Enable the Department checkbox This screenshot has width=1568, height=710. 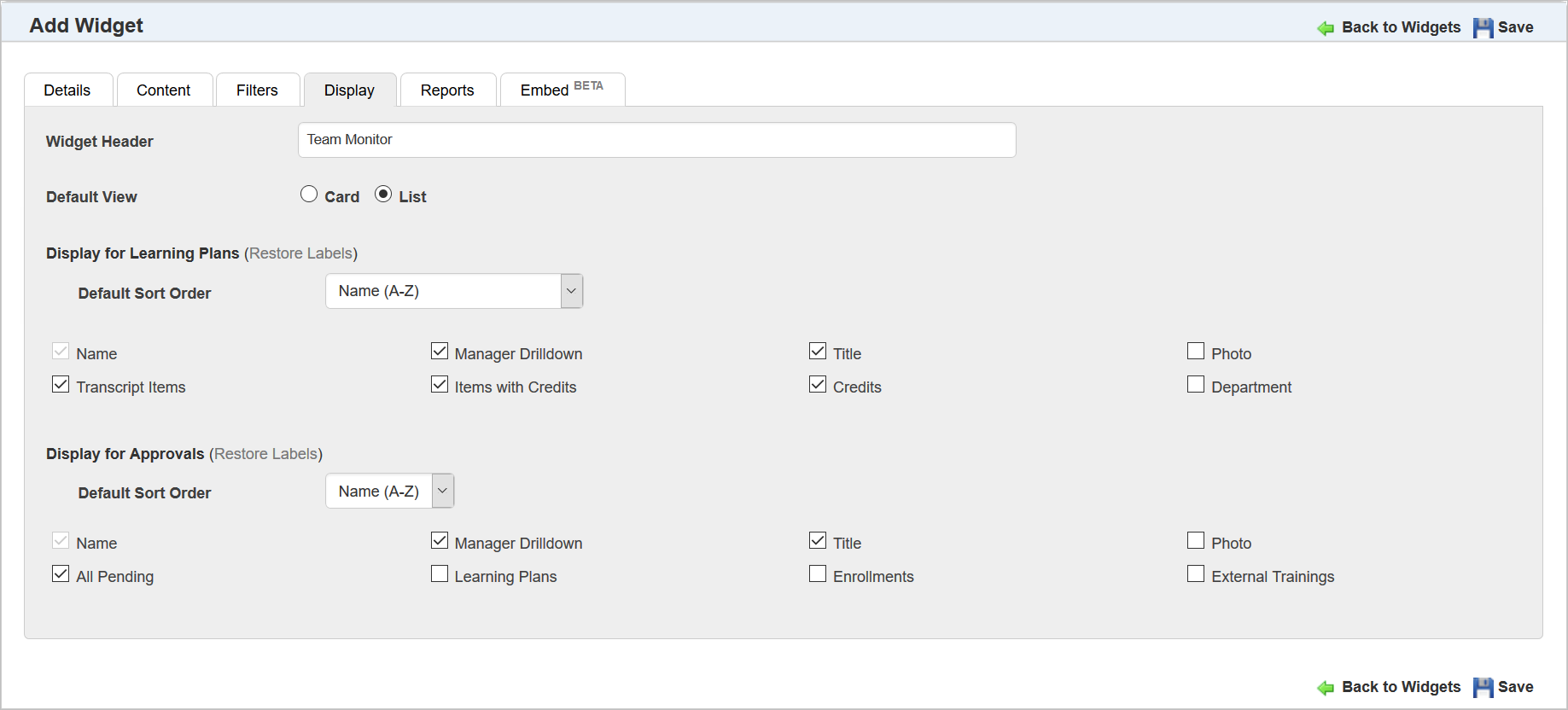(x=1196, y=385)
